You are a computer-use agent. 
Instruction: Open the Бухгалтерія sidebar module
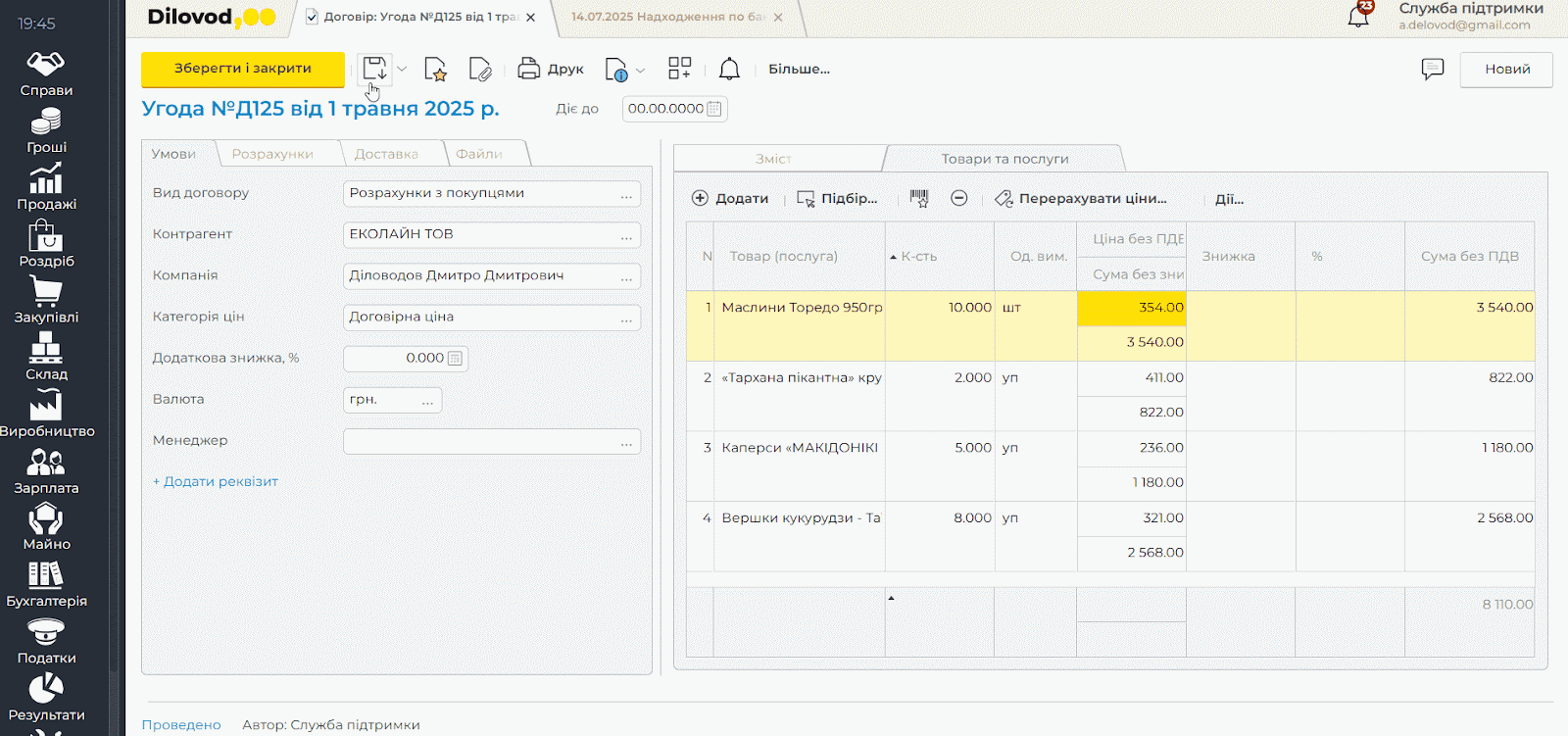click(46, 584)
